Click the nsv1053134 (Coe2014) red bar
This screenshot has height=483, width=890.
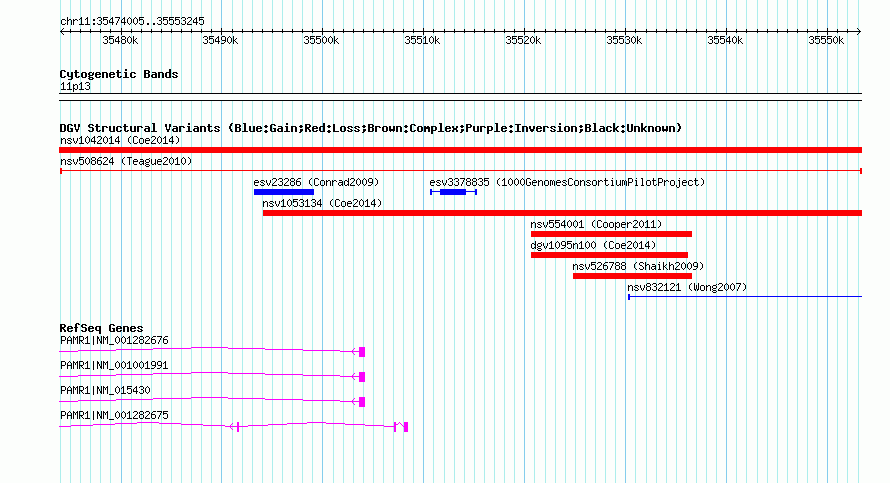(x=562, y=213)
